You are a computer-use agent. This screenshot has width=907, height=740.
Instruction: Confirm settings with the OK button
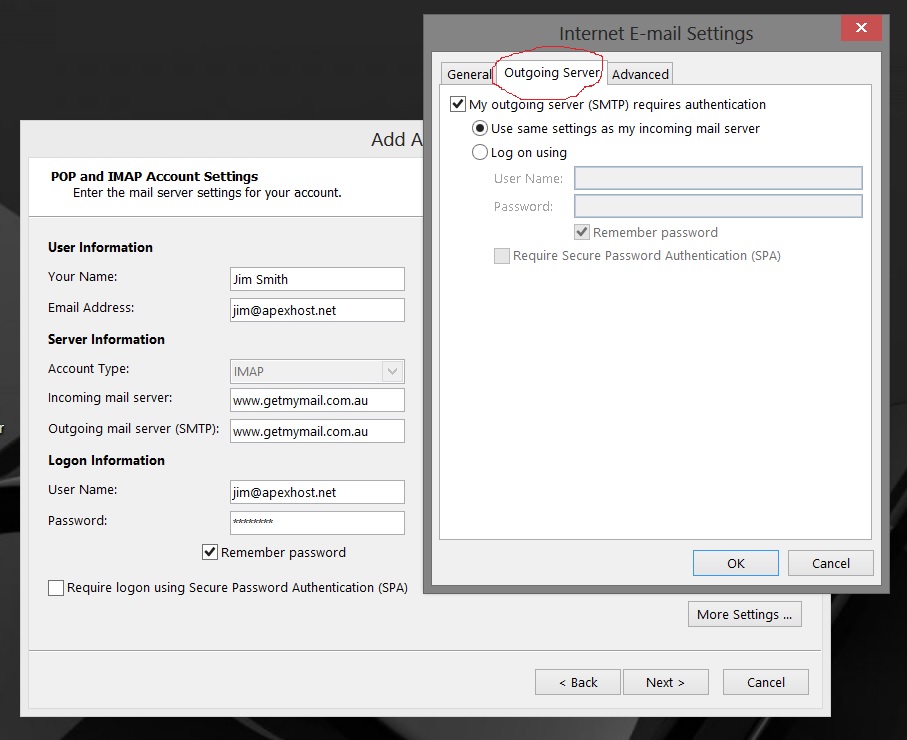coord(735,562)
